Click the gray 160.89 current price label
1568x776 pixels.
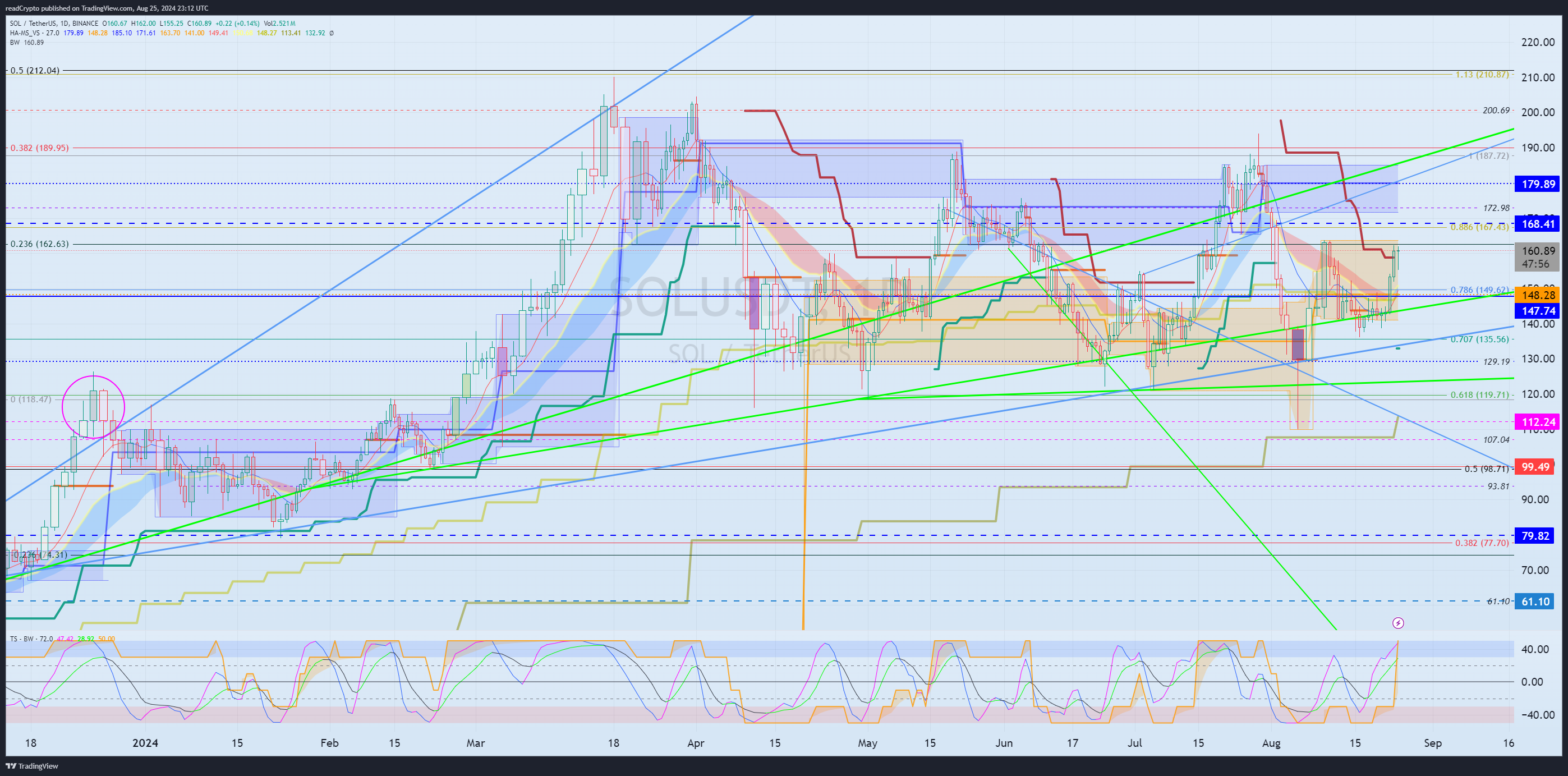click(1538, 257)
